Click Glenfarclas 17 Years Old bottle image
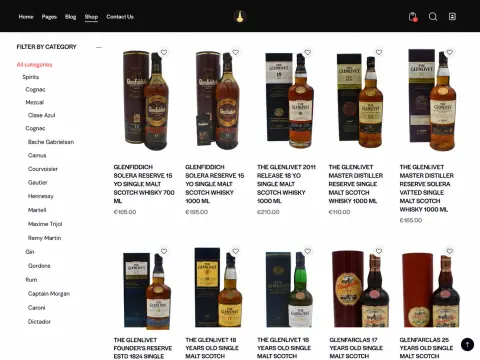The width and height of the screenshot is (480, 360). coord(360,289)
